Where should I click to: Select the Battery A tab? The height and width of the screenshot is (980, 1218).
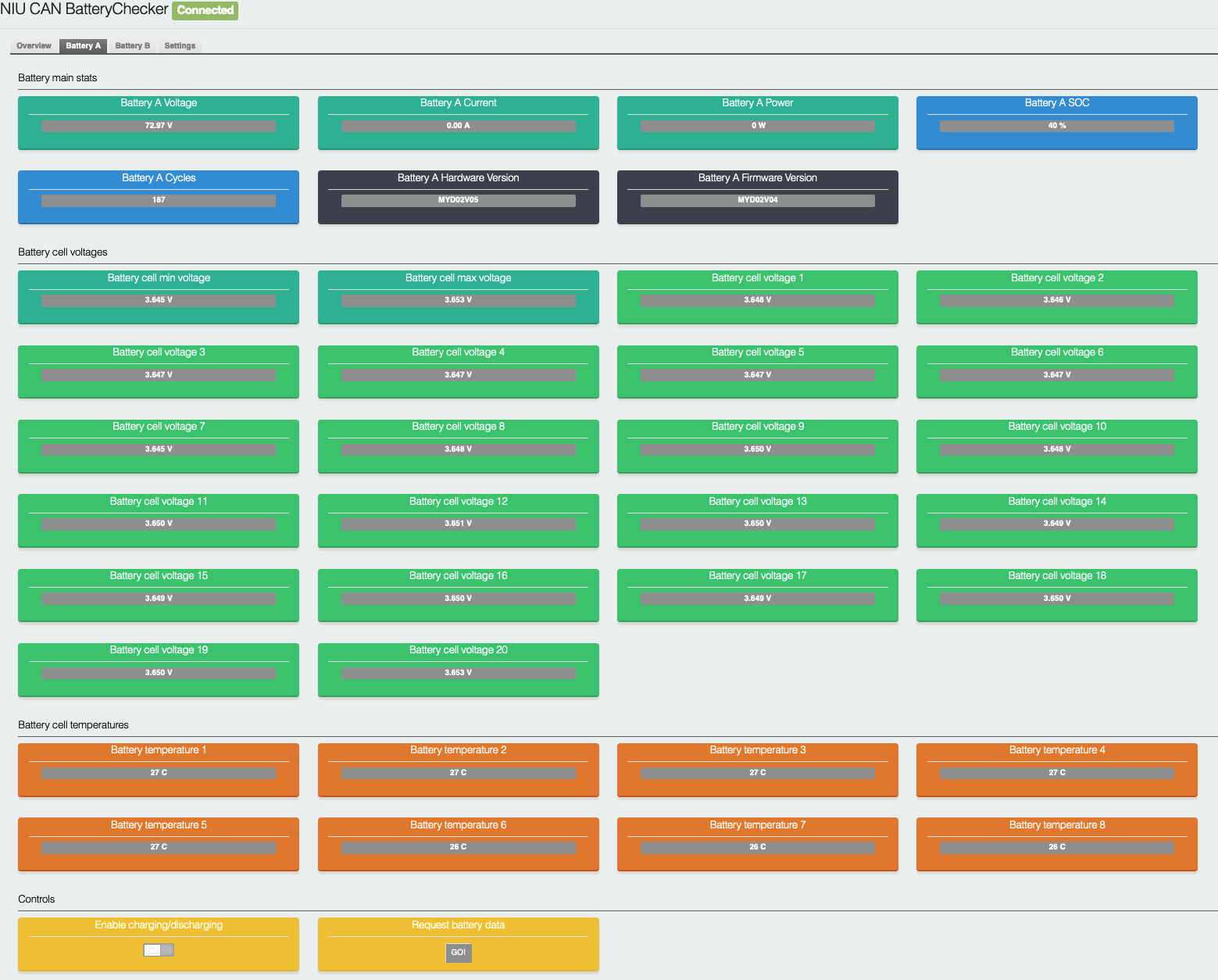(83, 46)
